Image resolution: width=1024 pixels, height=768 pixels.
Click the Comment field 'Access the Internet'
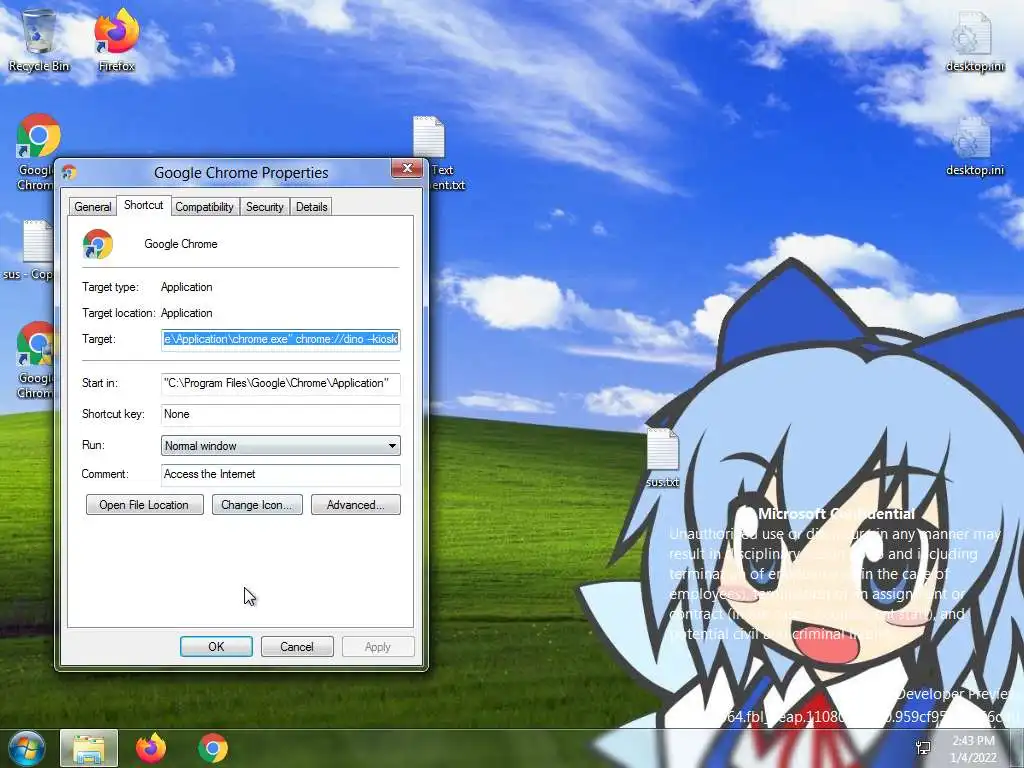pyautogui.click(x=281, y=474)
